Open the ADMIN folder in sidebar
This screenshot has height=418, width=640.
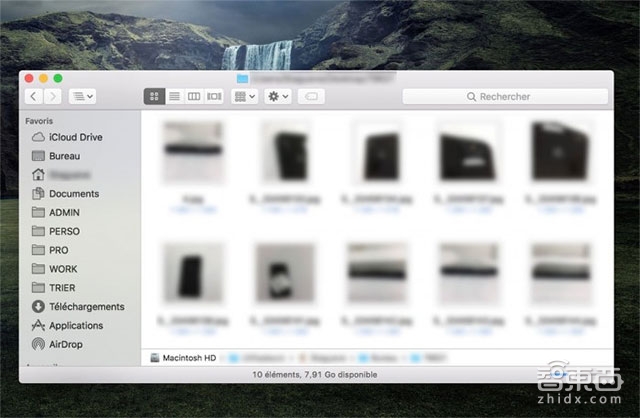[x=64, y=213]
